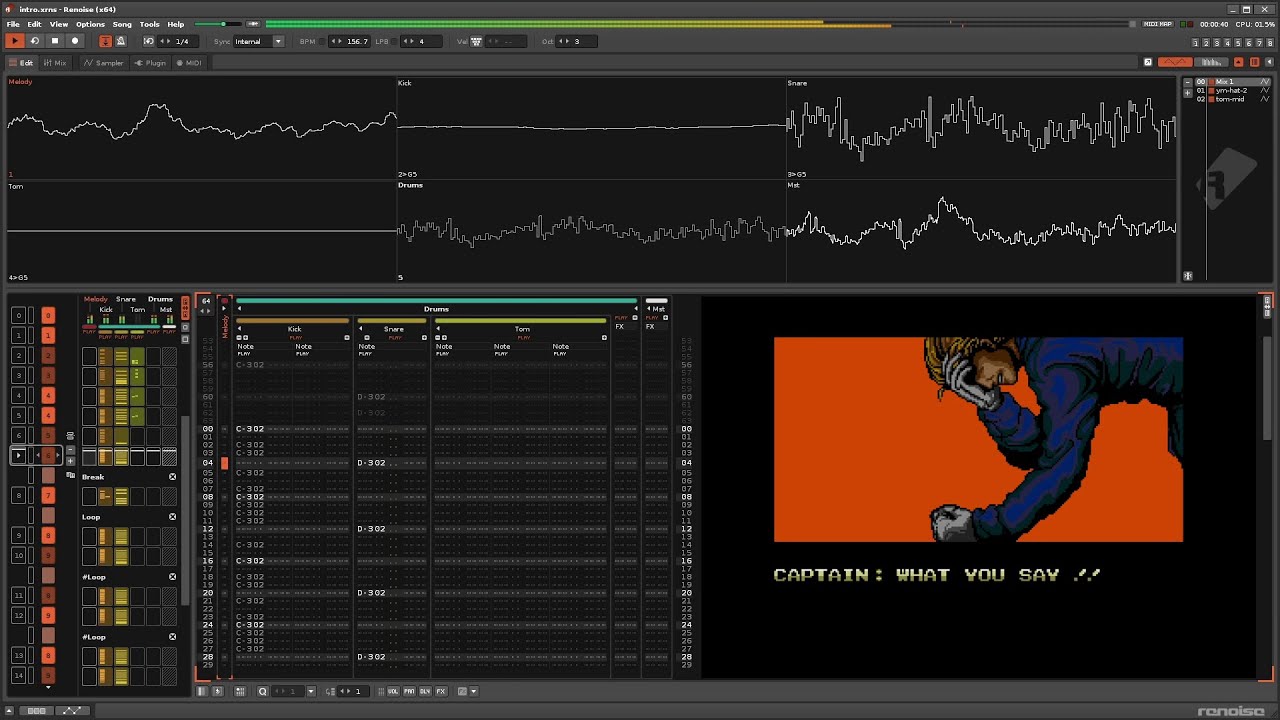
Task: Stop playback with the stop button
Action: (x=55, y=41)
